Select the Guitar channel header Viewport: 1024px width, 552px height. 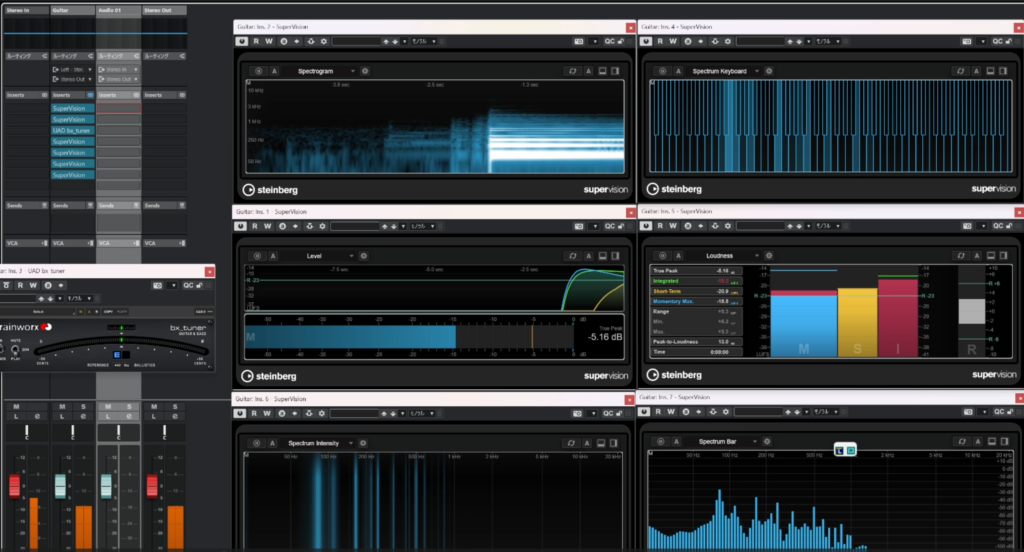pos(72,10)
